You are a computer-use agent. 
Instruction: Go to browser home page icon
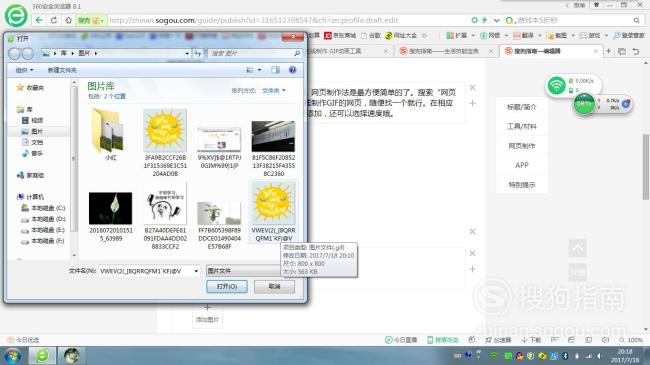pos(68,20)
